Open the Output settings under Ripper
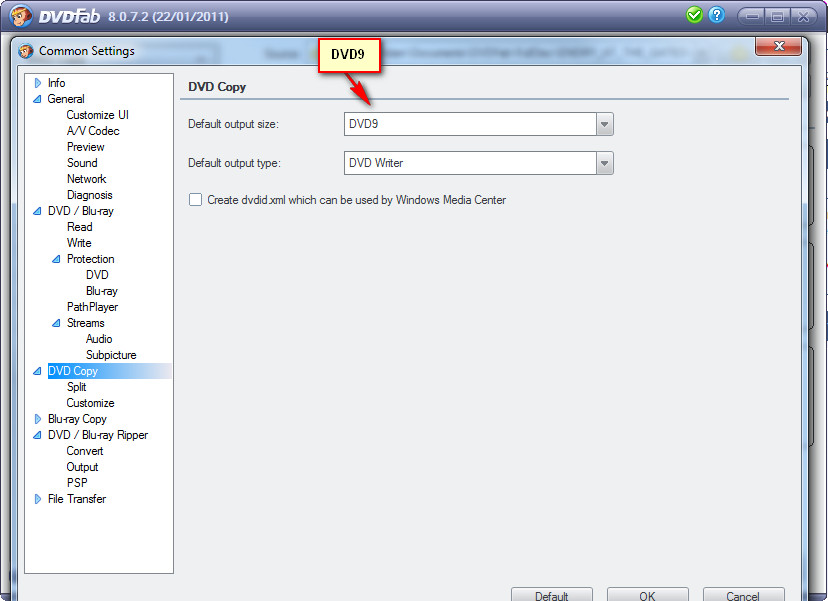The image size is (828, 601). click(x=82, y=467)
